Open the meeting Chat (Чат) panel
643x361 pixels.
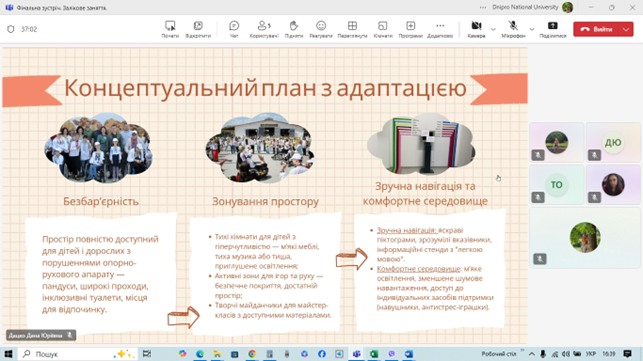click(234, 29)
